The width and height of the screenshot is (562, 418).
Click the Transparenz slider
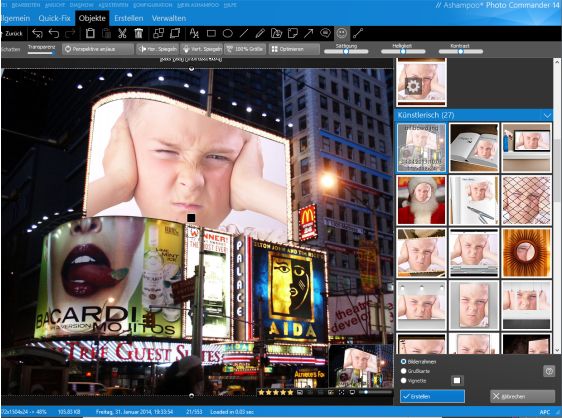42,53
